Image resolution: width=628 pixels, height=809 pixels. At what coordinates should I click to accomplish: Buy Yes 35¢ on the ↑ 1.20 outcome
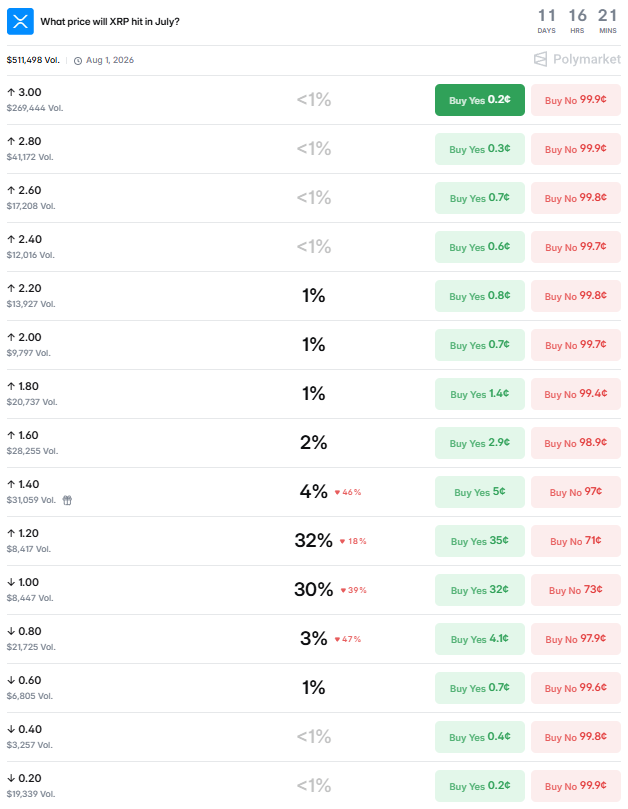click(x=480, y=541)
